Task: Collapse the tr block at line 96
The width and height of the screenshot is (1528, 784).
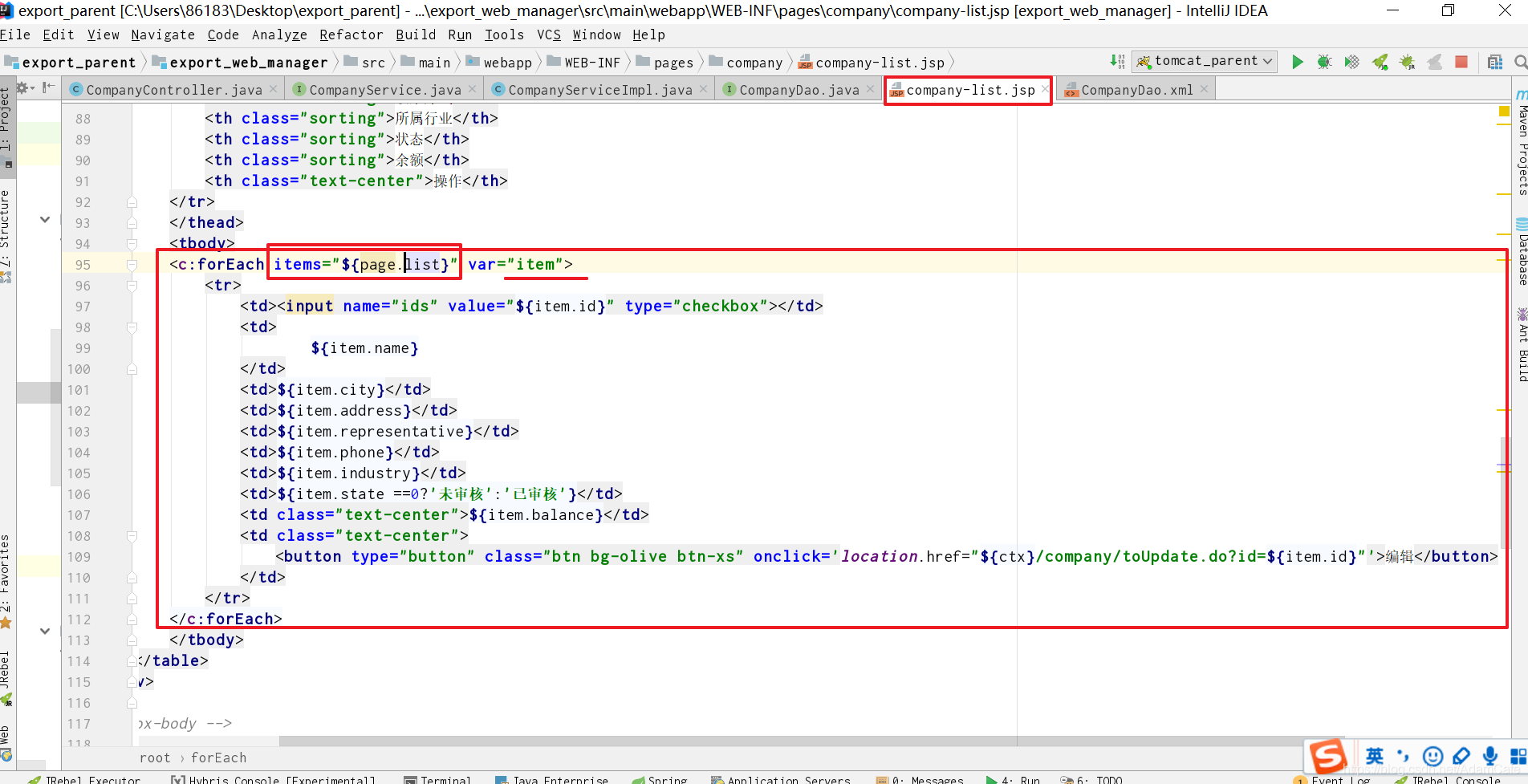Action: click(132, 286)
